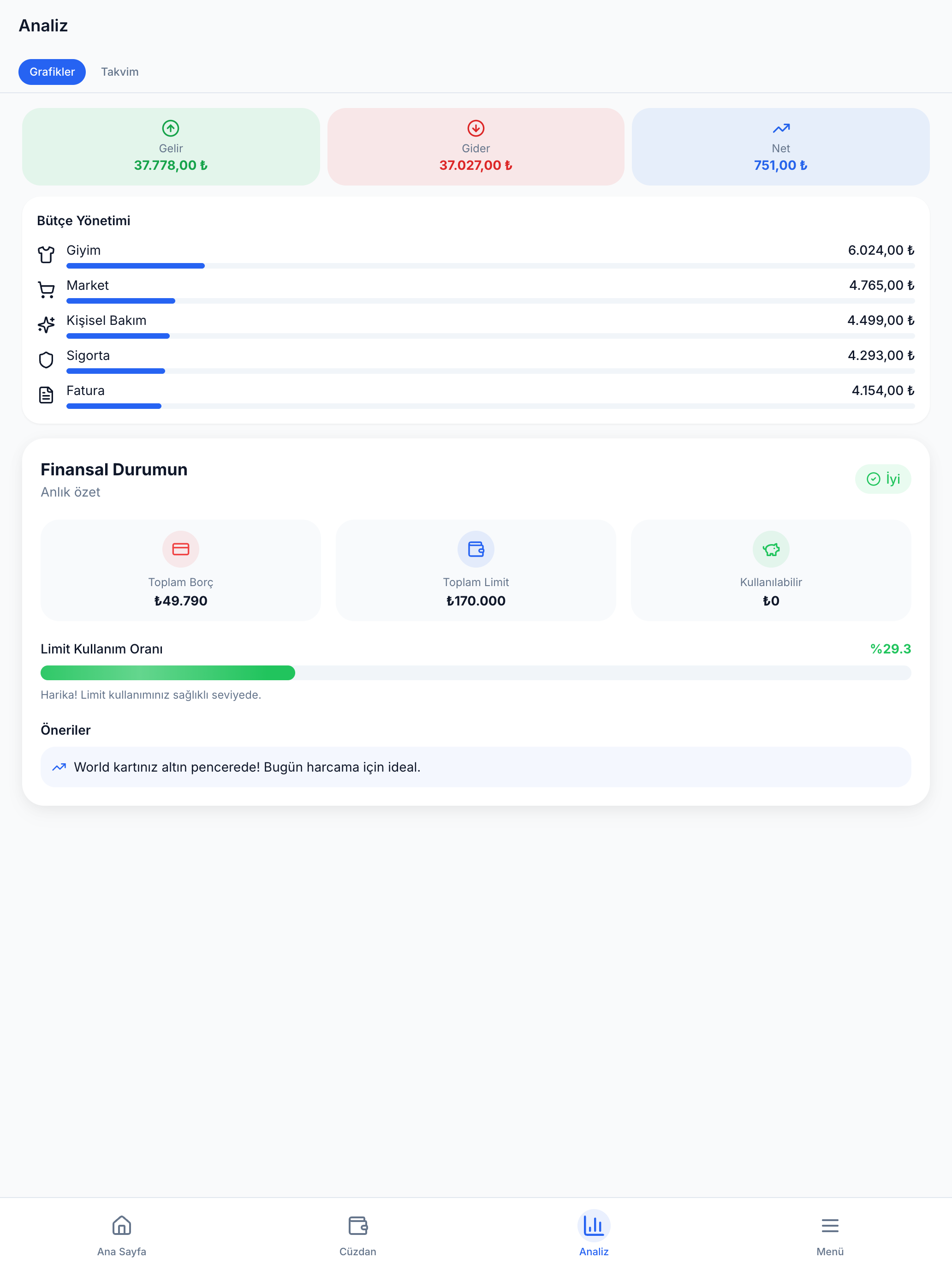952x1270 pixels.
Task: Click the %29.3 usage percentage
Action: coord(891,649)
